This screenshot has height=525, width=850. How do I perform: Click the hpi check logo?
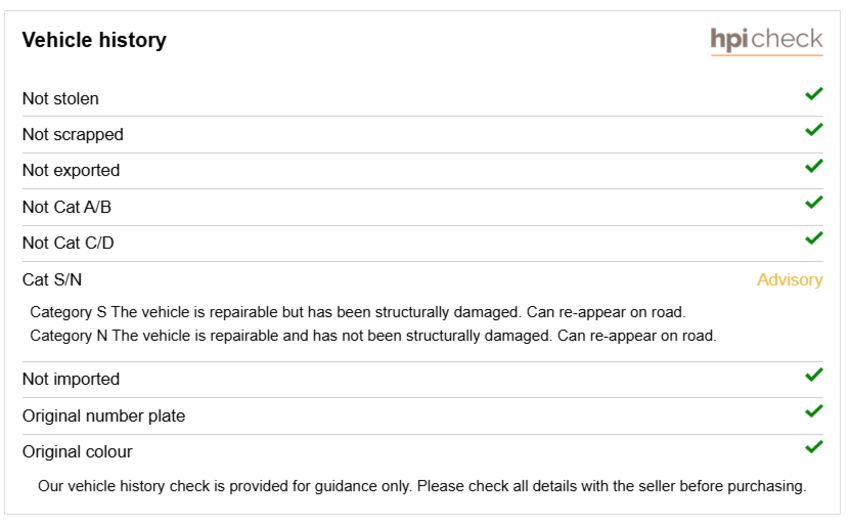tap(766, 41)
